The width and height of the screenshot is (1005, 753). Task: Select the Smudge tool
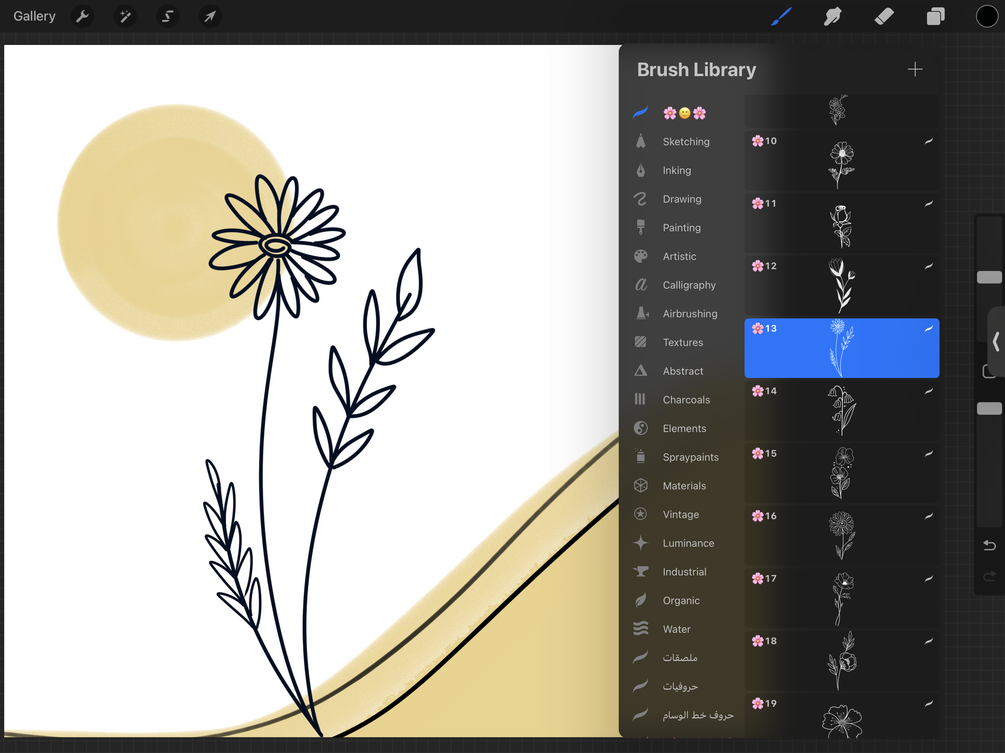coord(832,16)
